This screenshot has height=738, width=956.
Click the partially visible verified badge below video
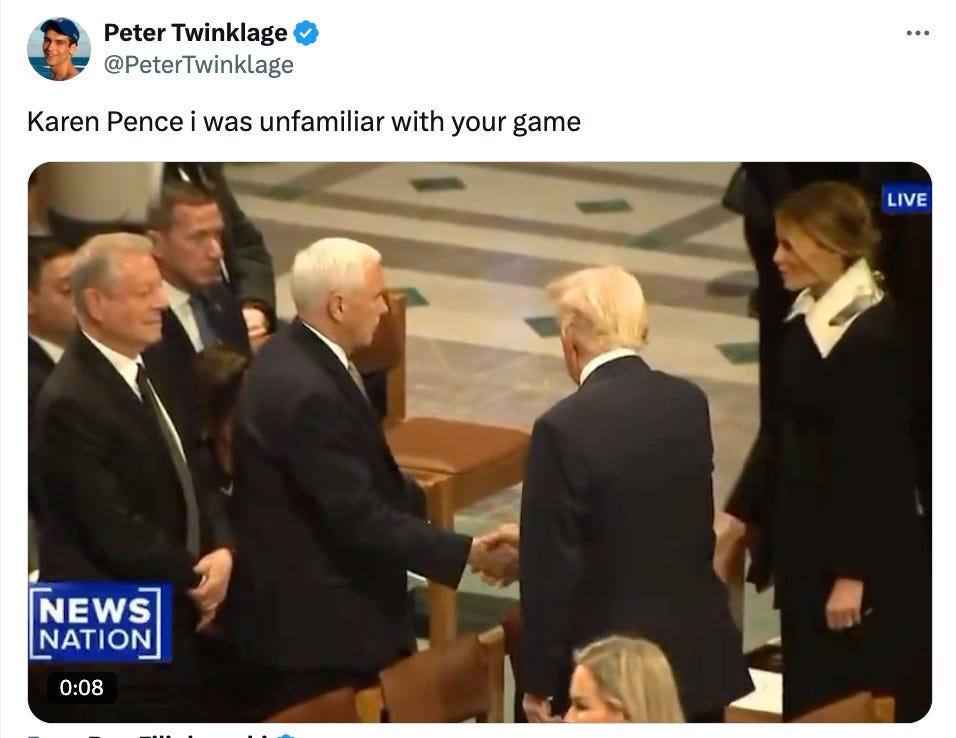point(286,735)
